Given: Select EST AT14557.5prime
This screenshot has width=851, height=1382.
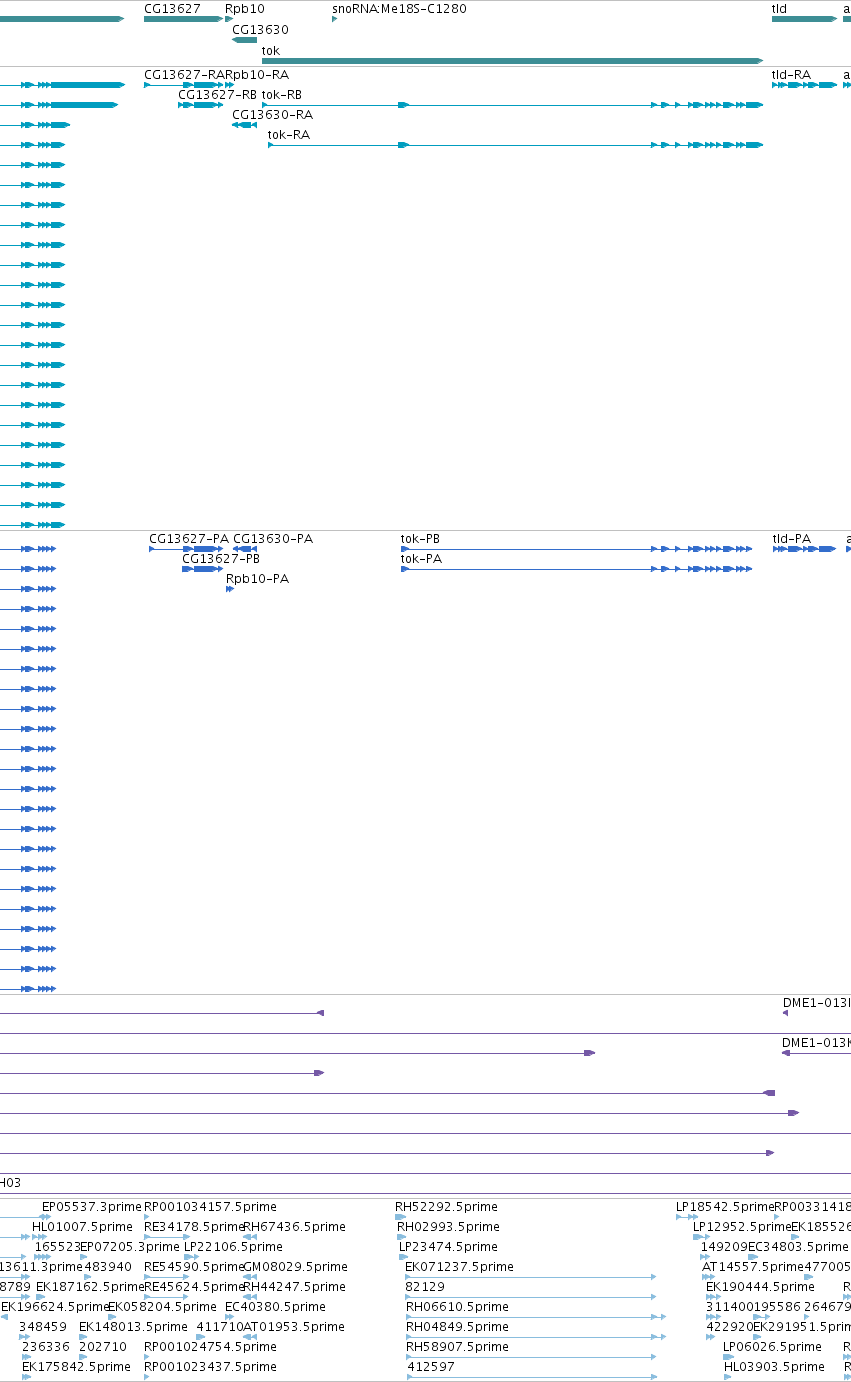Looking at the screenshot, I should pos(753,1267).
